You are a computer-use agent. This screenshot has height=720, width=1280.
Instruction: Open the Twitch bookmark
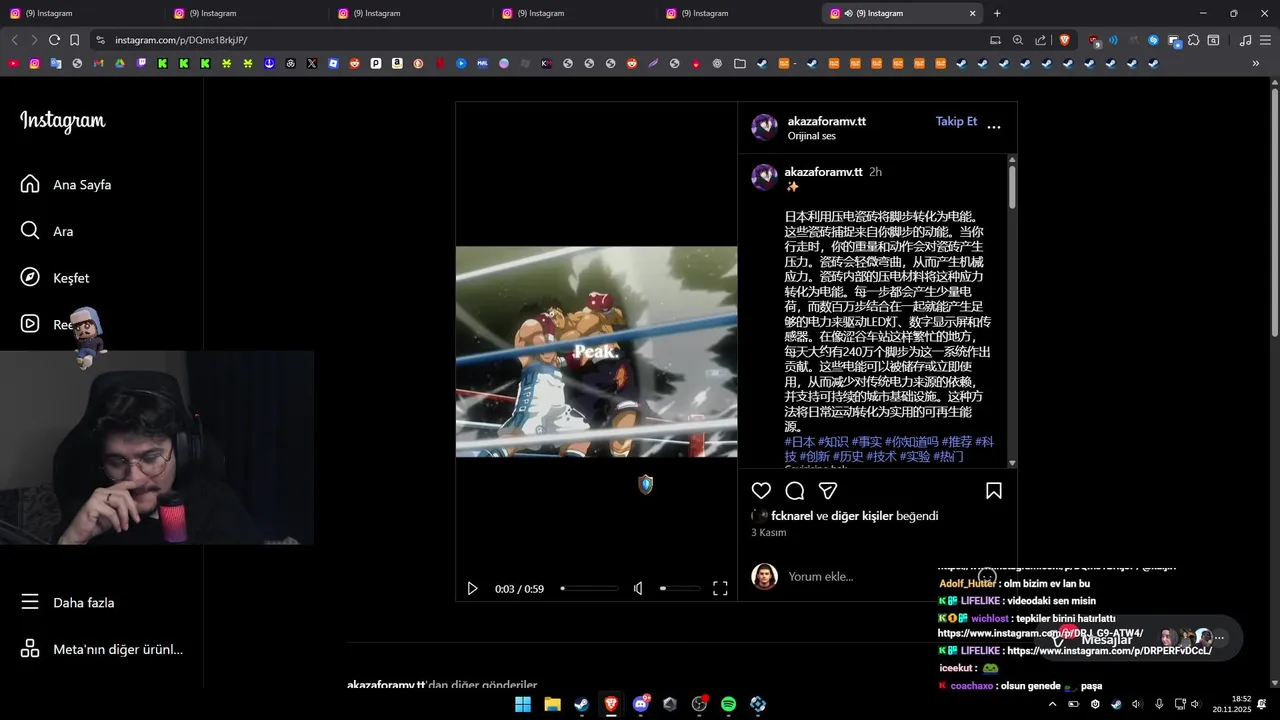pyautogui.click(x=141, y=63)
